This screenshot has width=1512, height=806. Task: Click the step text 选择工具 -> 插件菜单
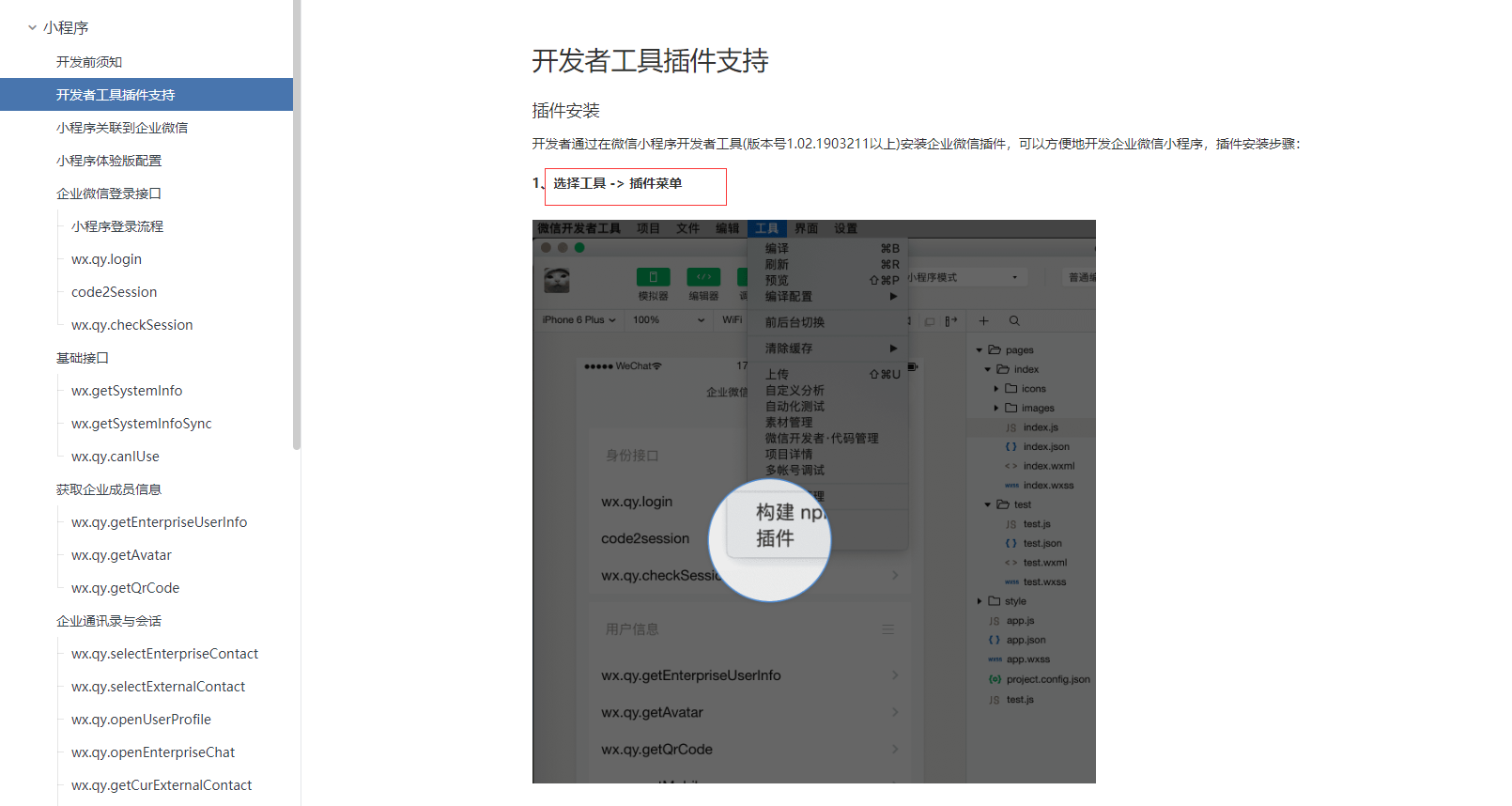click(617, 183)
